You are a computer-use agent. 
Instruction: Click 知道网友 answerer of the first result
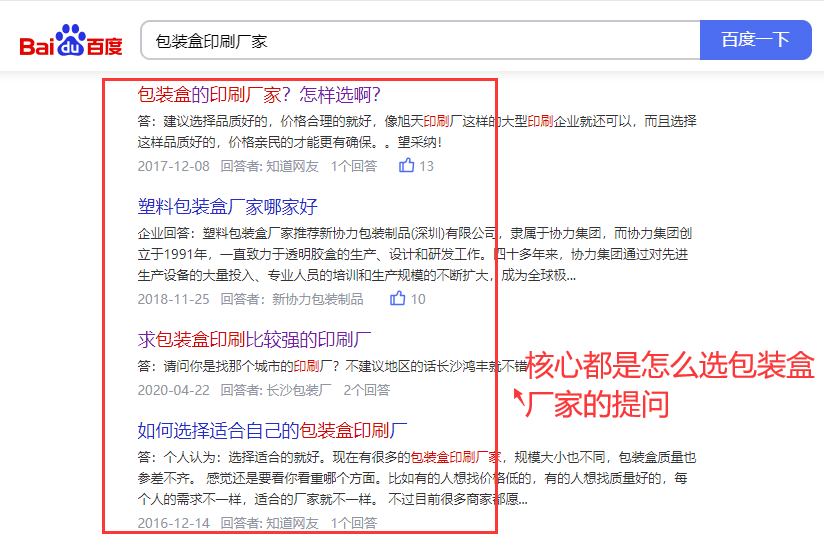291,166
